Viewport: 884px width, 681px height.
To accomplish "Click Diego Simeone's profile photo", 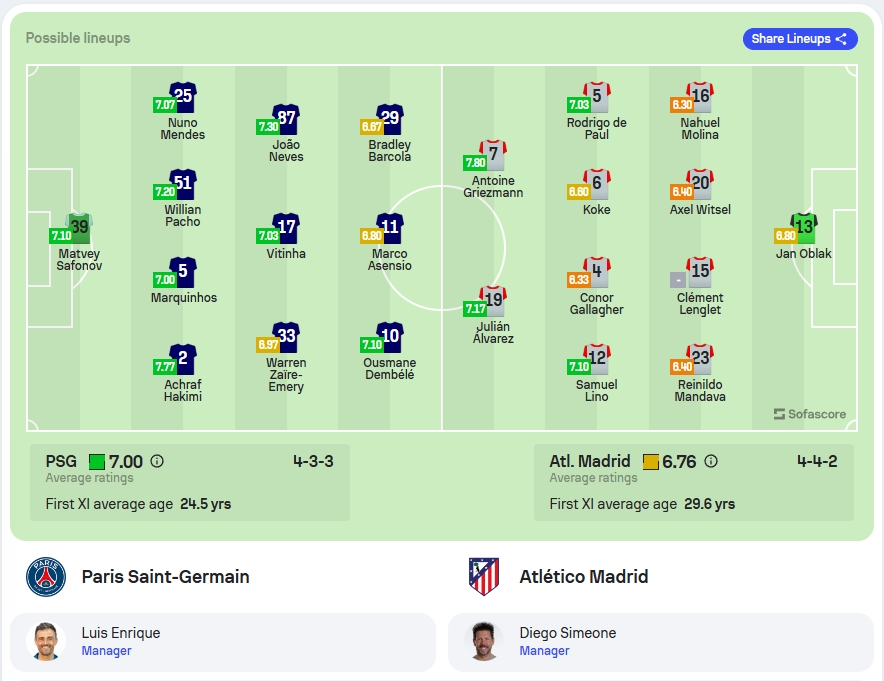I will pos(484,642).
